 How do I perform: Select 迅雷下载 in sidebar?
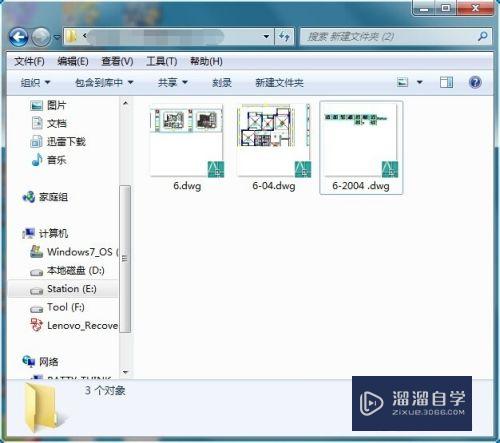(66, 142)
